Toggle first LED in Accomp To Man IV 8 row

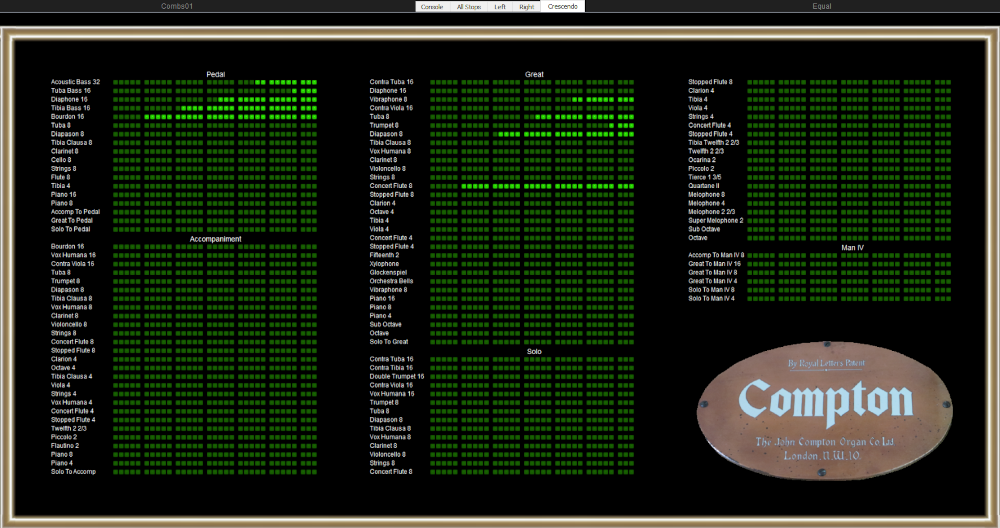click(x=751, y=255)
